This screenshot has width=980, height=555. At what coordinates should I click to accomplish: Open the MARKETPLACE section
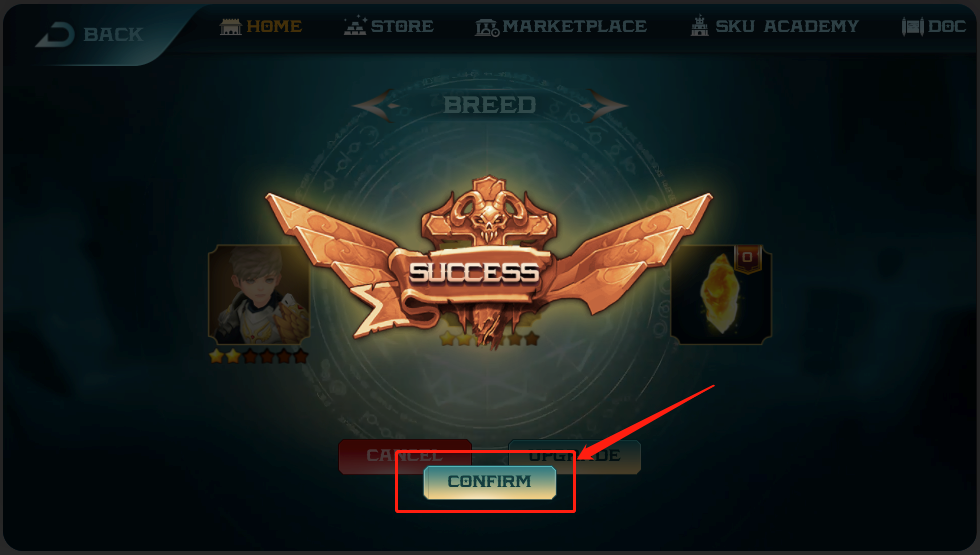pyautogui.click(x=574, y=26)
